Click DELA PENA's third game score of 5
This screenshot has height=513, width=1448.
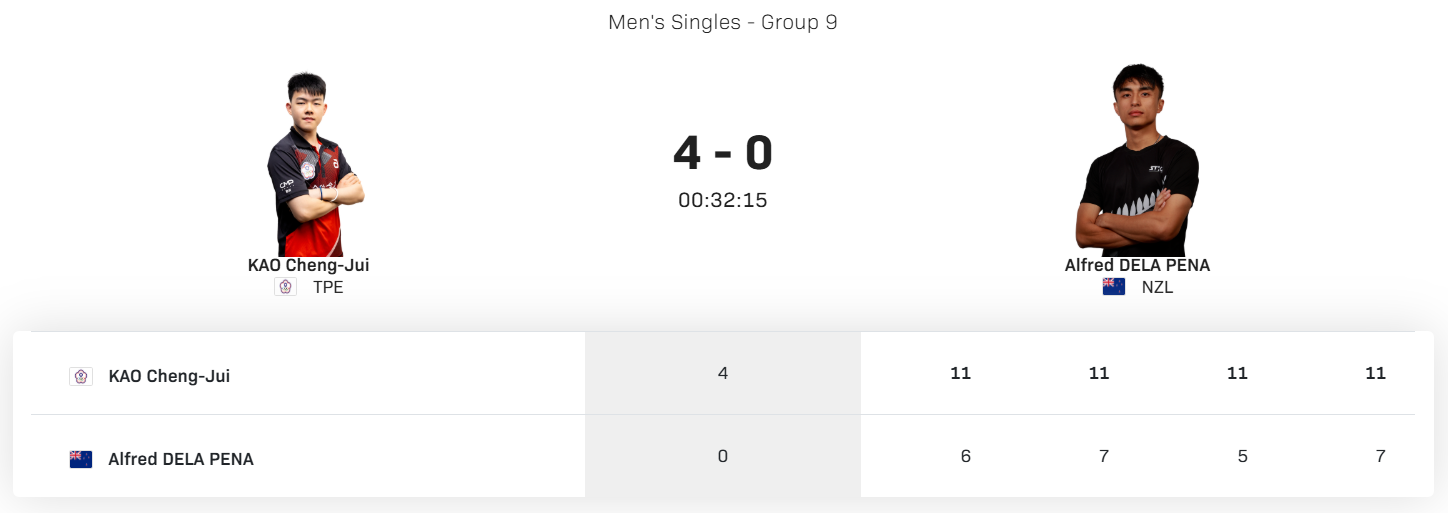coord(1242,456)
